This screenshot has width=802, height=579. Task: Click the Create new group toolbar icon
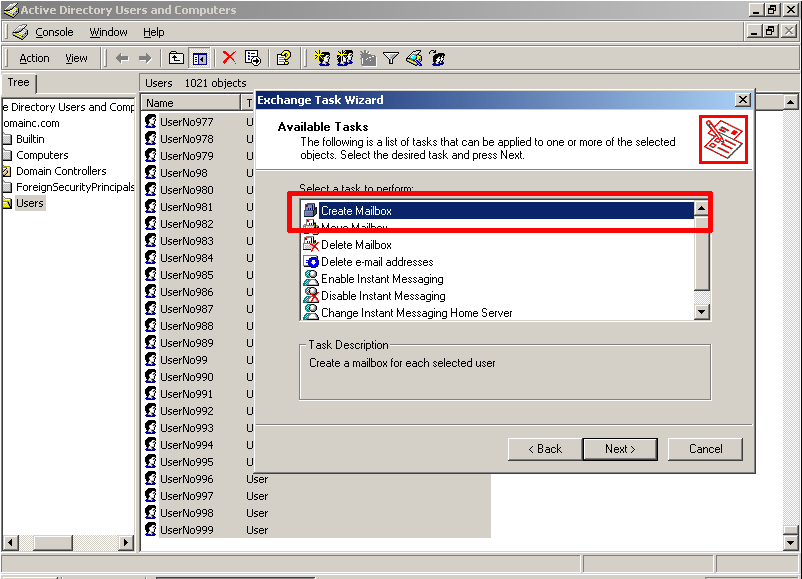345,58
